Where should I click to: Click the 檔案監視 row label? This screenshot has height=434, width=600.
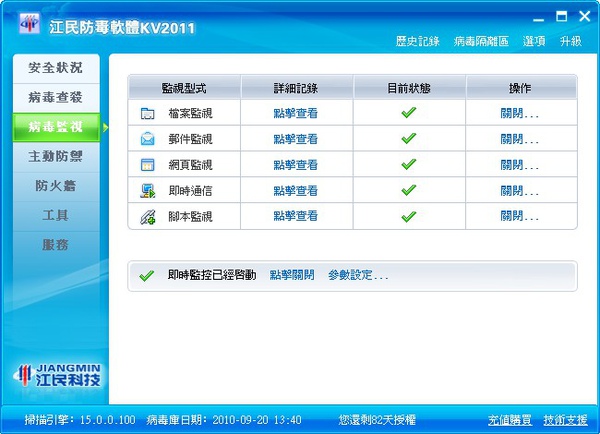pyautogui.click(x=190, y=113)
